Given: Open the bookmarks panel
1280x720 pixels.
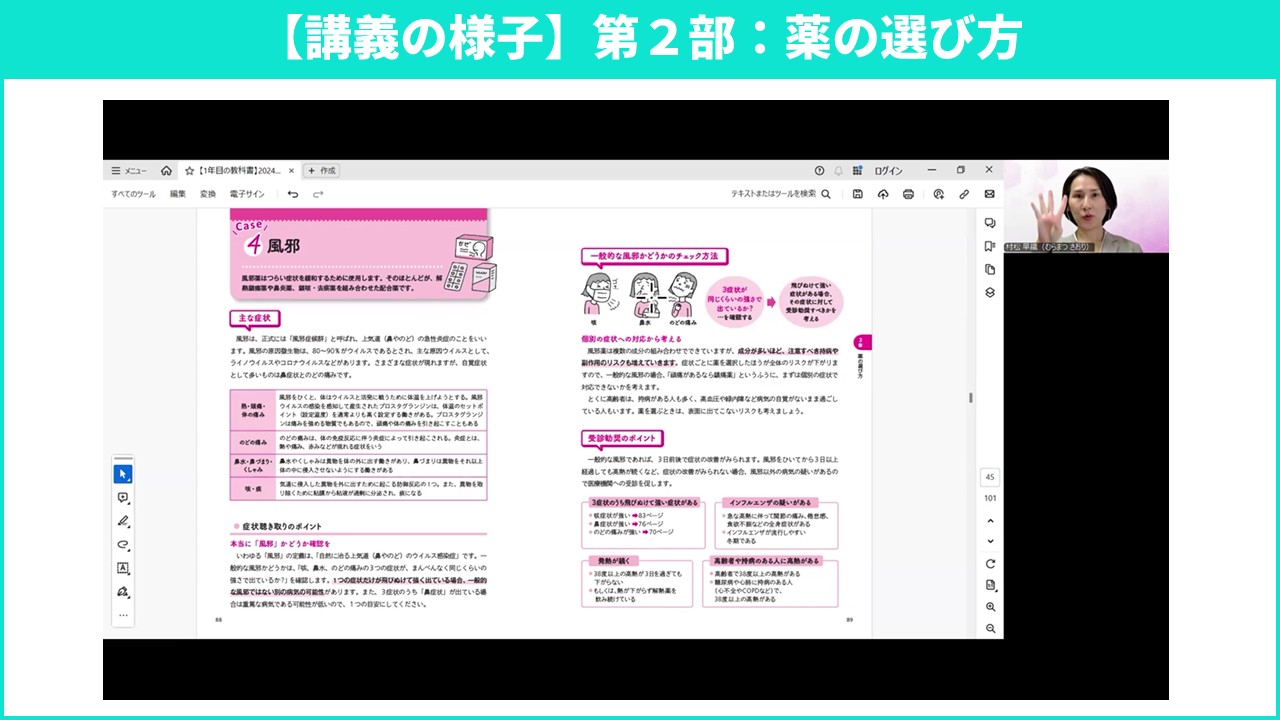Looking at the screenshot, I should click(990, 246).
